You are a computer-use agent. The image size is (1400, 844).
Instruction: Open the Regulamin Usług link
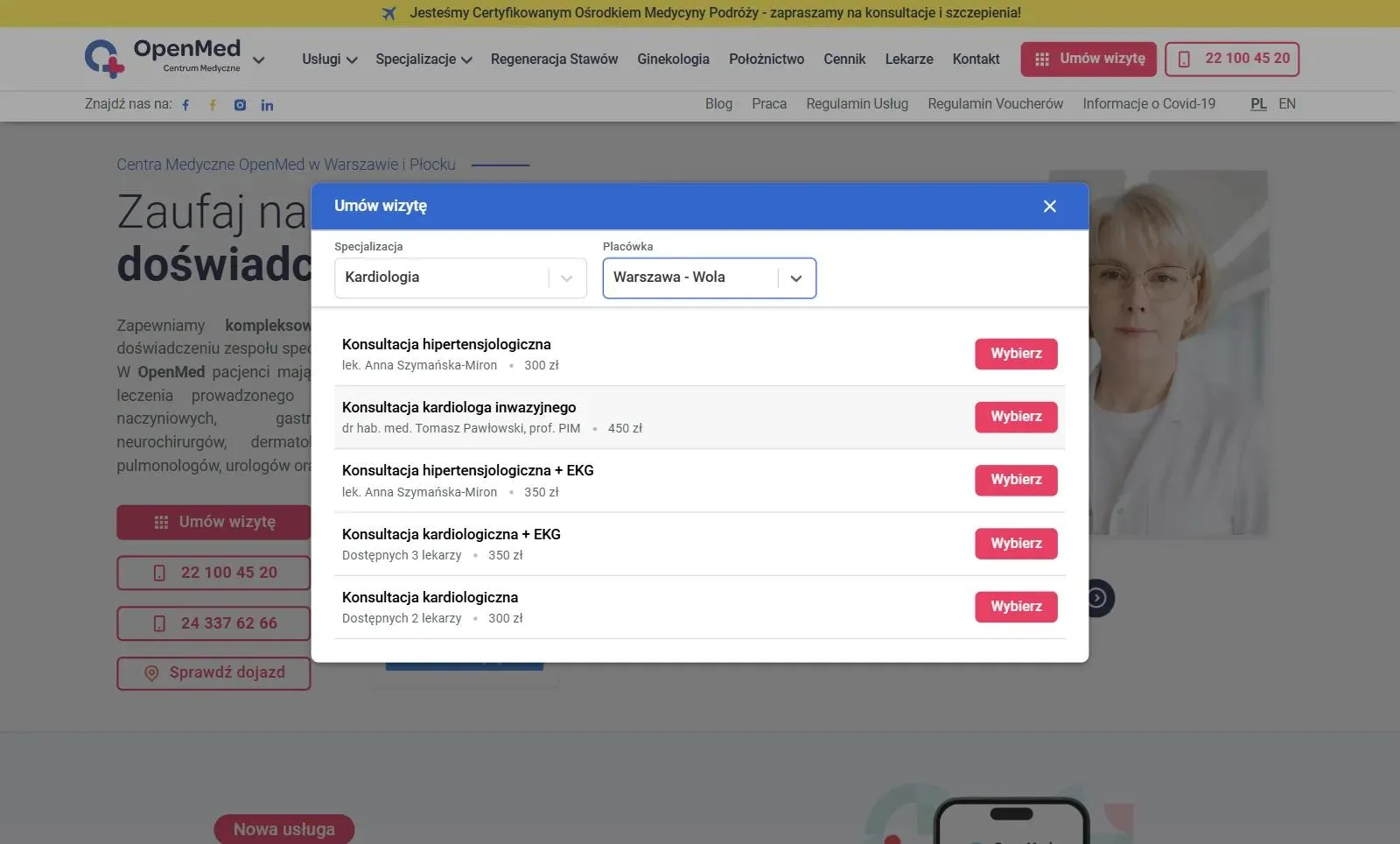[x=857, y=103]
